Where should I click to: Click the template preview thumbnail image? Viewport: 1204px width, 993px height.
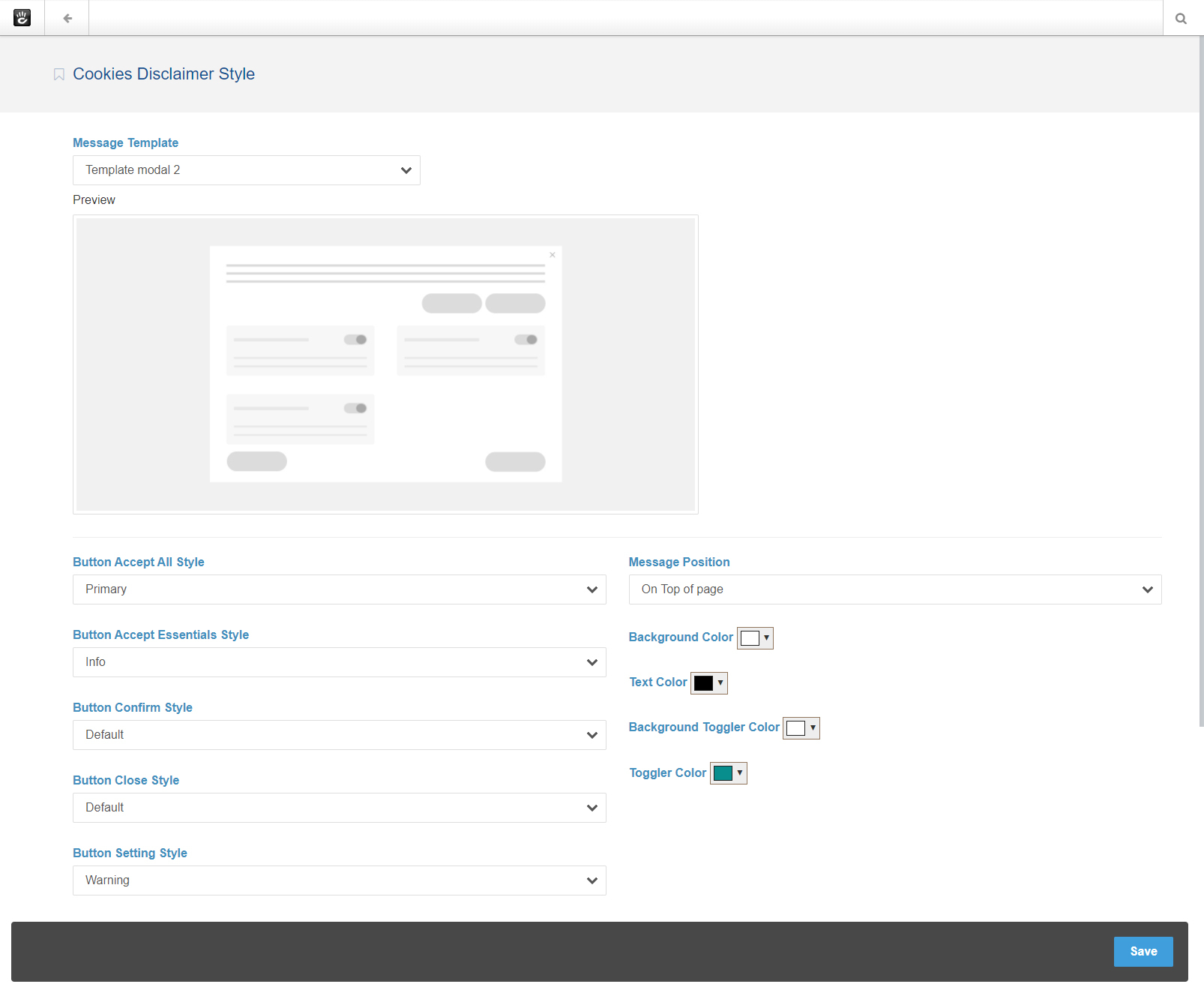click(385, 364)
